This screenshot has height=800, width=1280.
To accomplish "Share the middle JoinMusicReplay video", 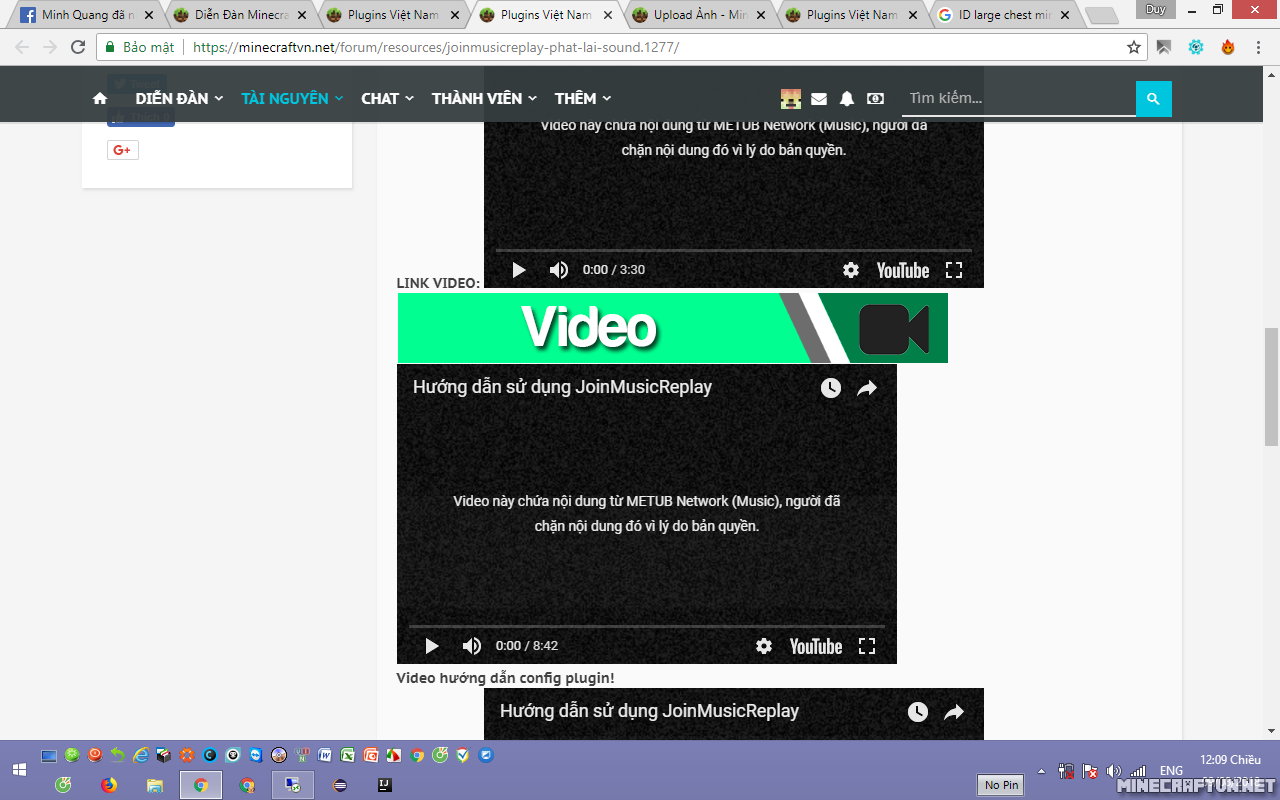I will click(867, 388).
